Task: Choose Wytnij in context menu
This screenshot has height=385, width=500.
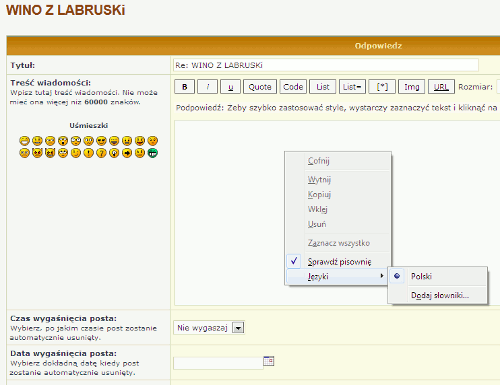Action: click(x=338, y=180)
